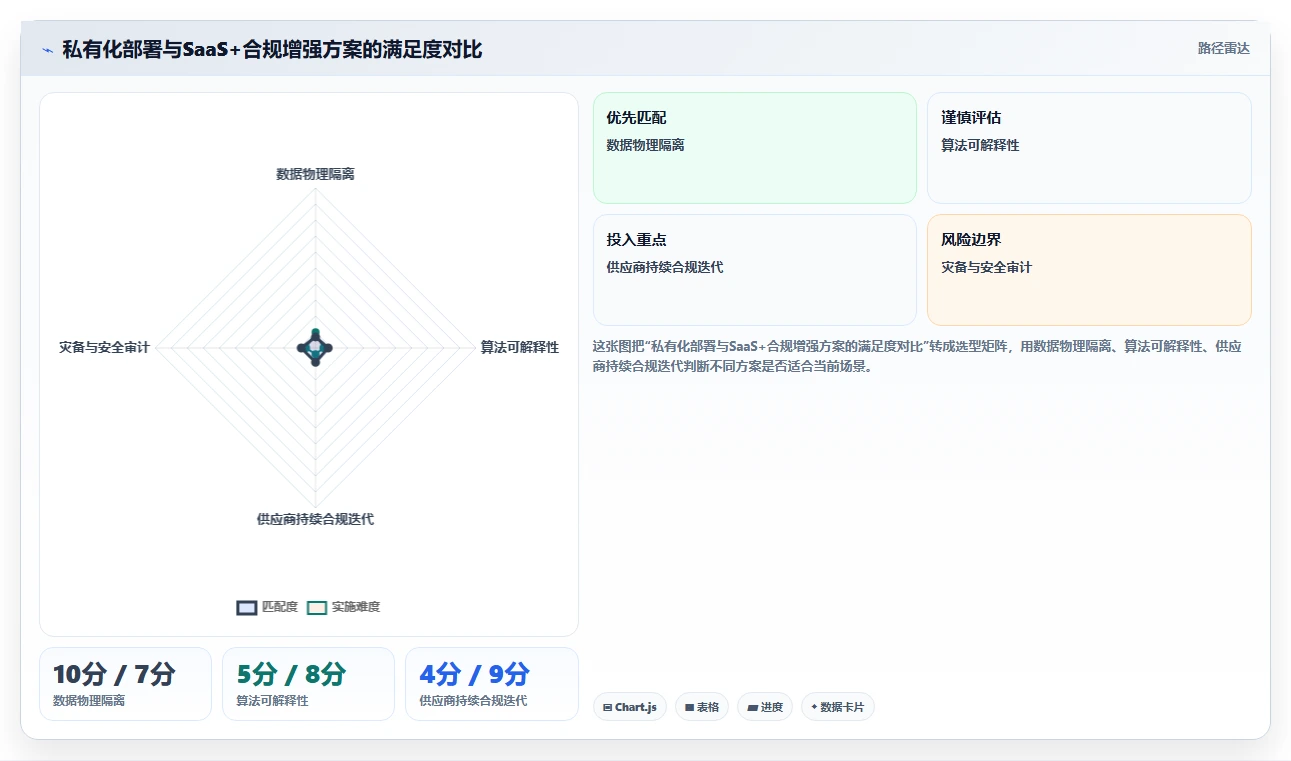Click 灾备与安全审计 text in 风险边界 card
This screenshot has height=761, width=1291.
(x=986, y=267)
